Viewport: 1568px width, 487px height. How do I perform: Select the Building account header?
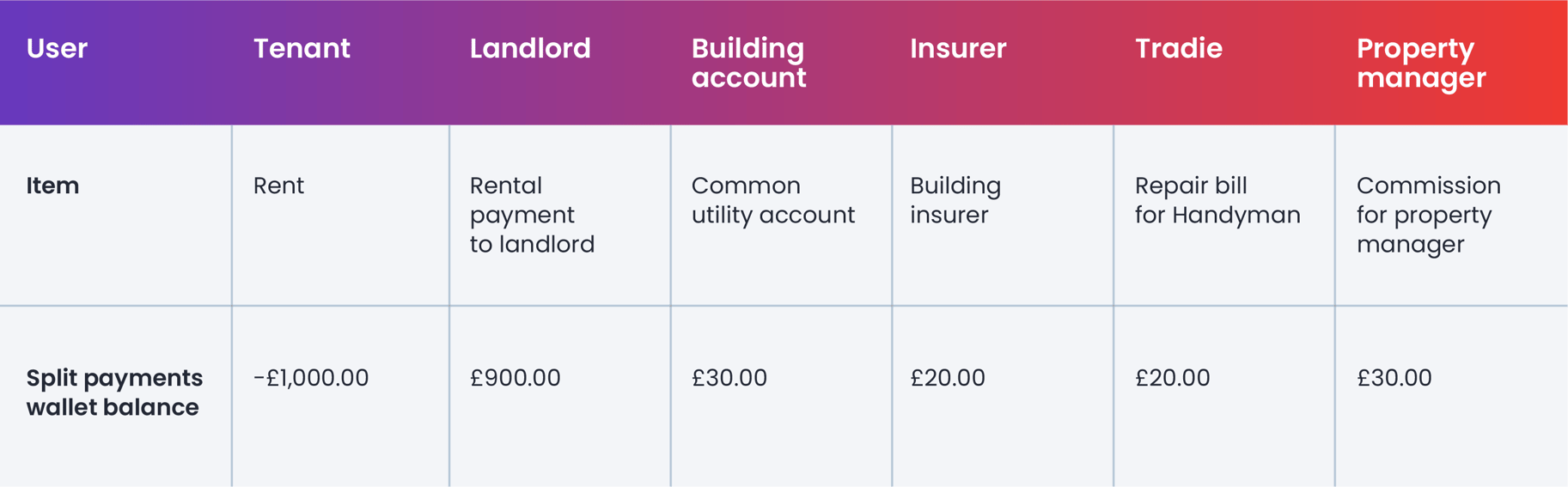click(748, 63)
